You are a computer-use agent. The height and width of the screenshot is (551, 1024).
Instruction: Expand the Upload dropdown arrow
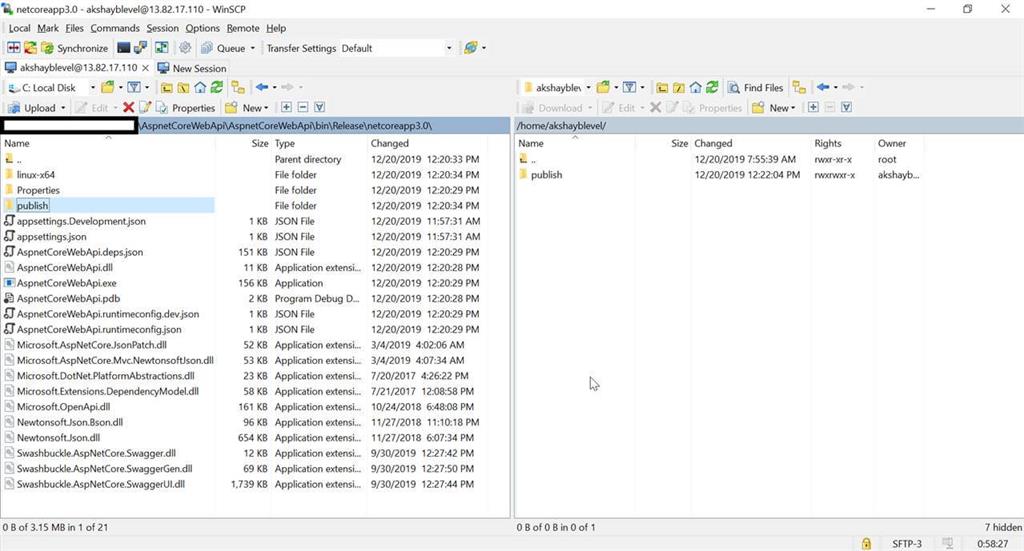pos(63,108)
